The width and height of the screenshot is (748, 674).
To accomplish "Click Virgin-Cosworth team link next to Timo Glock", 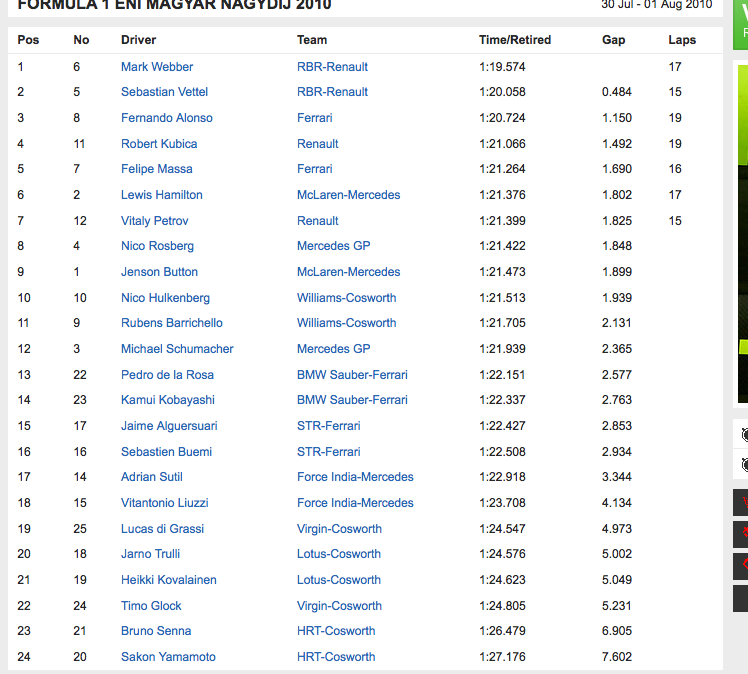I will coord(339,606).
